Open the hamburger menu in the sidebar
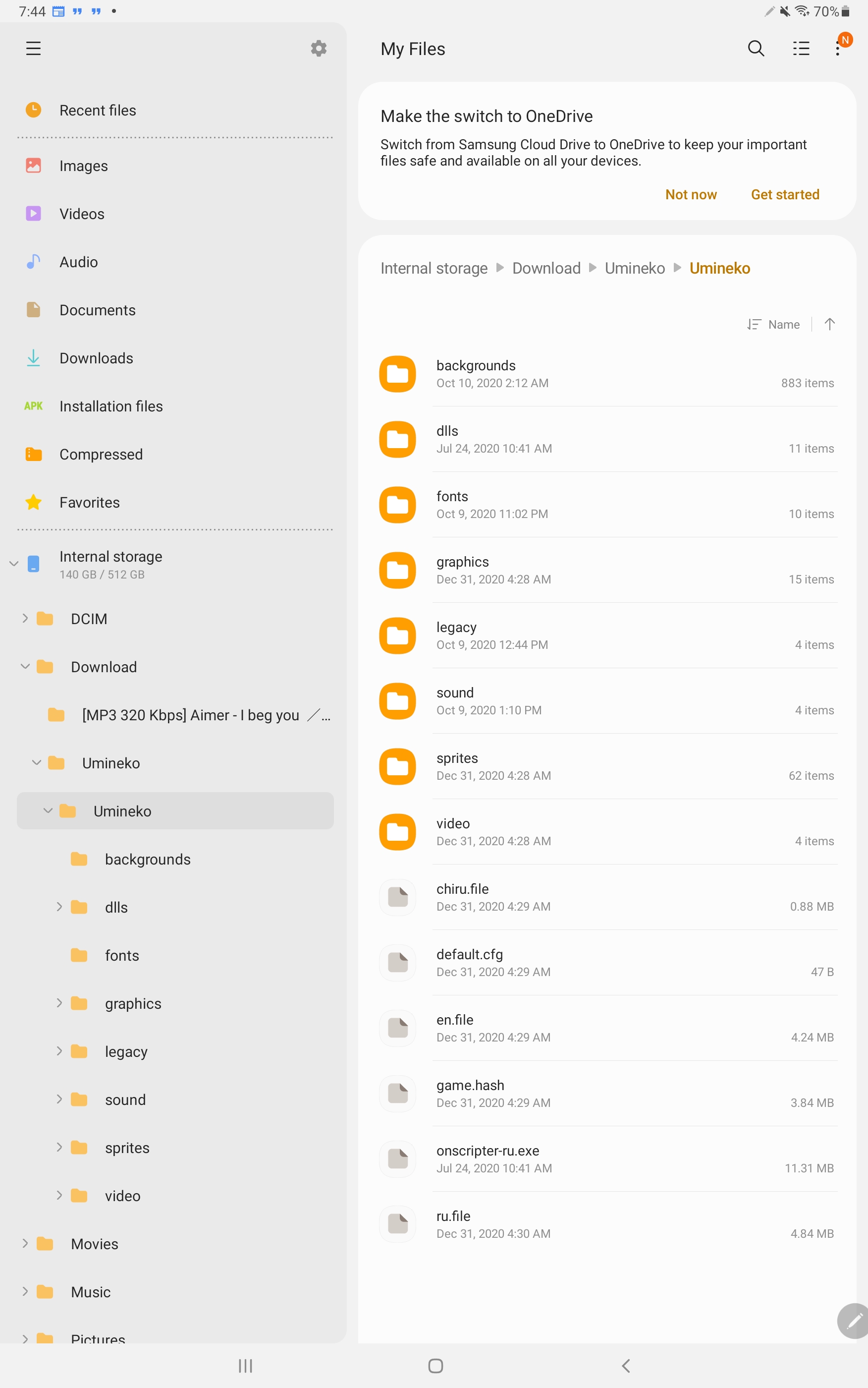The height and width of the screenshot is (1388, 868). [x=33, y=48]
